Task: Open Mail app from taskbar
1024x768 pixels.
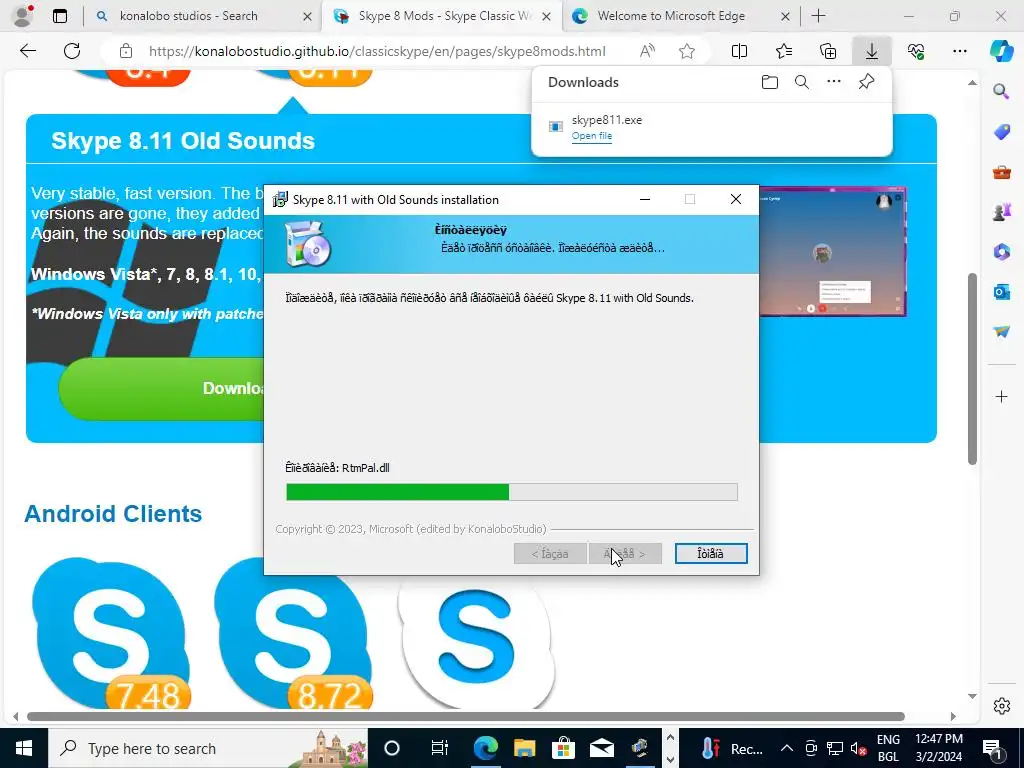Action: click(x=601, y=748)
